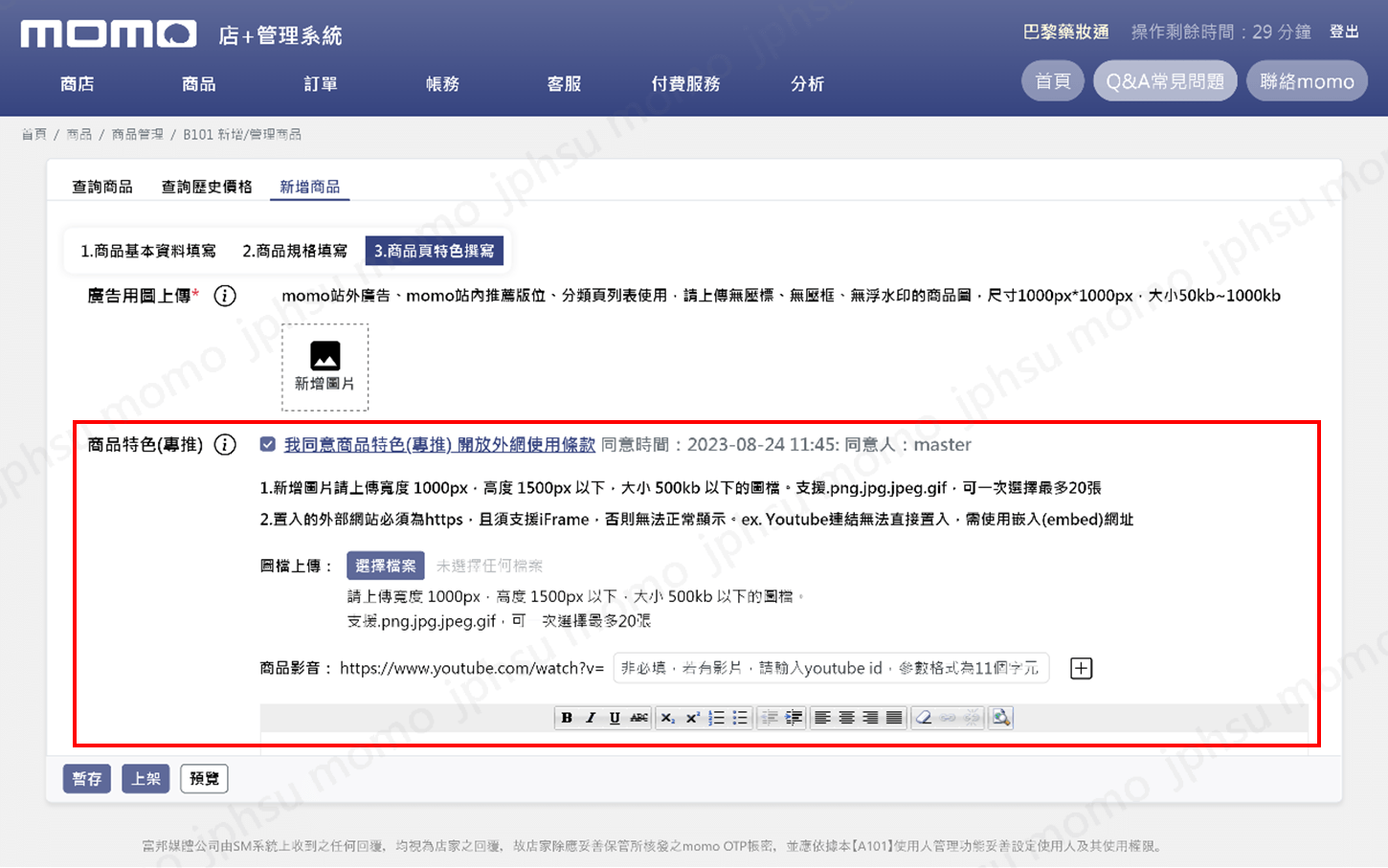1388x868 pixels.
Task: Click the info icon beside 廣告用圖上傳
Action: coord(225,296)
